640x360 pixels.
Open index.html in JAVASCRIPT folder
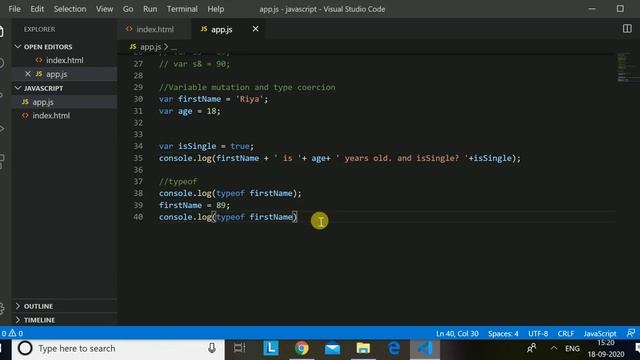point(64,116)
